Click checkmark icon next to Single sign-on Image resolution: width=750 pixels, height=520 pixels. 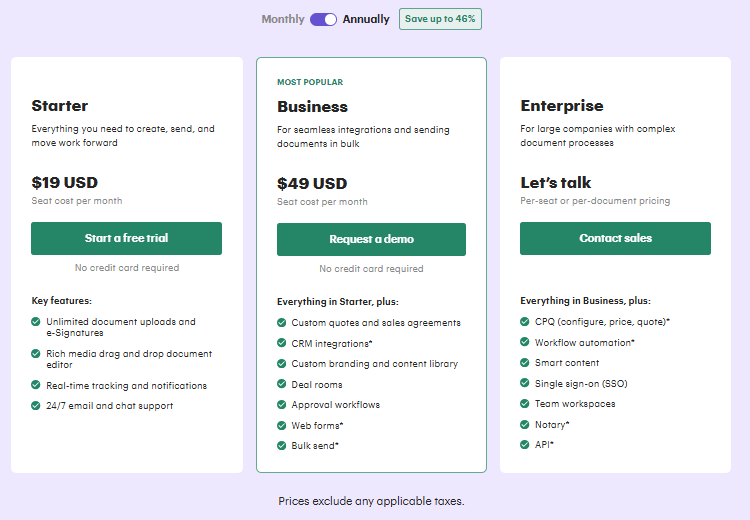525,383
